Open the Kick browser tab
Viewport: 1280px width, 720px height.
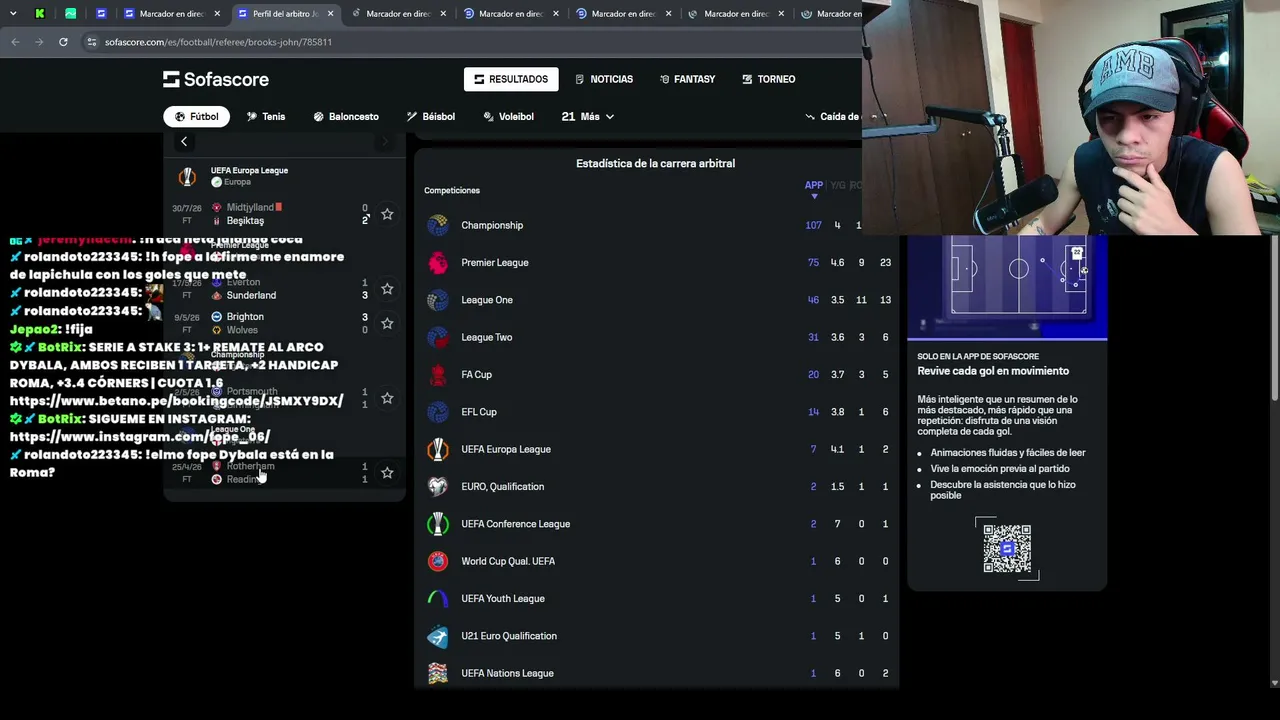click(x=39, y=14)
